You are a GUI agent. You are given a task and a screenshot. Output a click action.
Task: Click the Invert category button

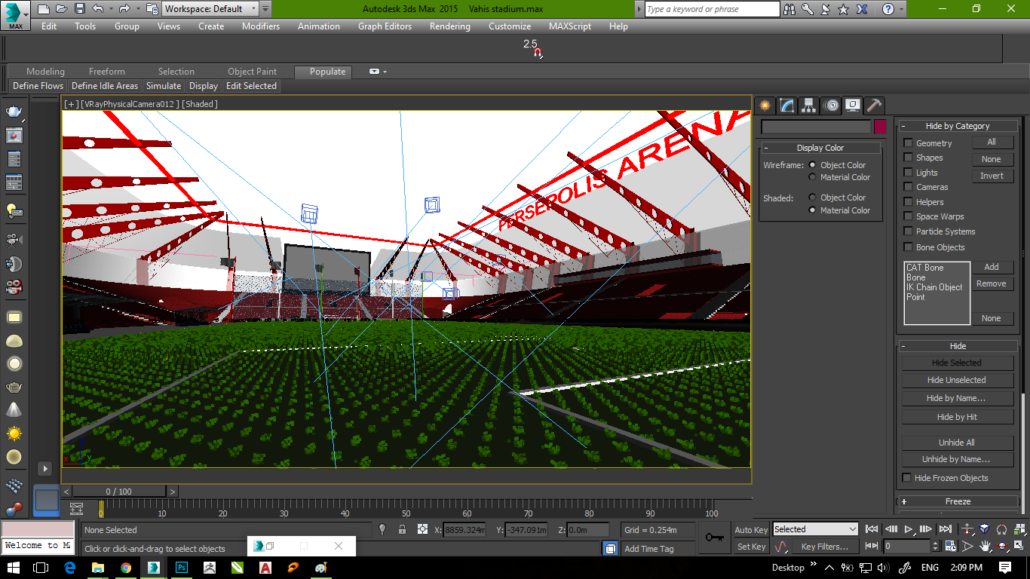[x=991, y=175]
